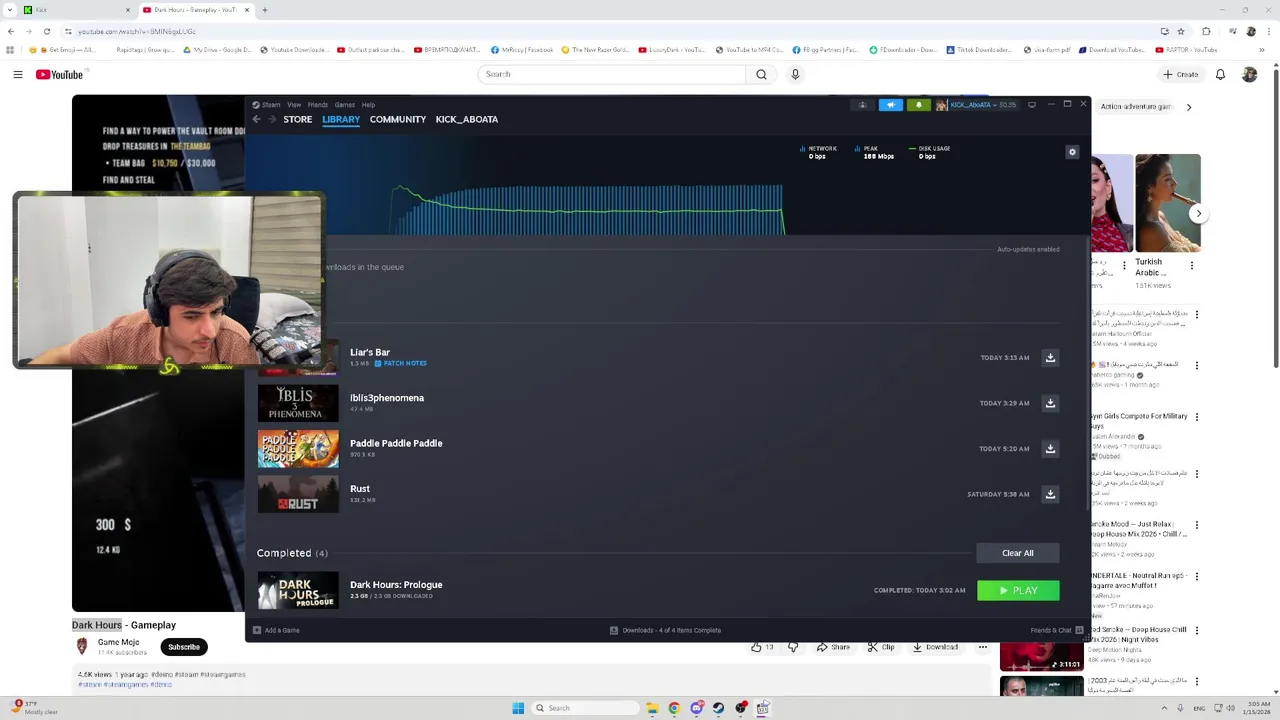Open YouTube Create button
The width and height of the screenshot is (1280, 720).
[x=1180, y=74]
